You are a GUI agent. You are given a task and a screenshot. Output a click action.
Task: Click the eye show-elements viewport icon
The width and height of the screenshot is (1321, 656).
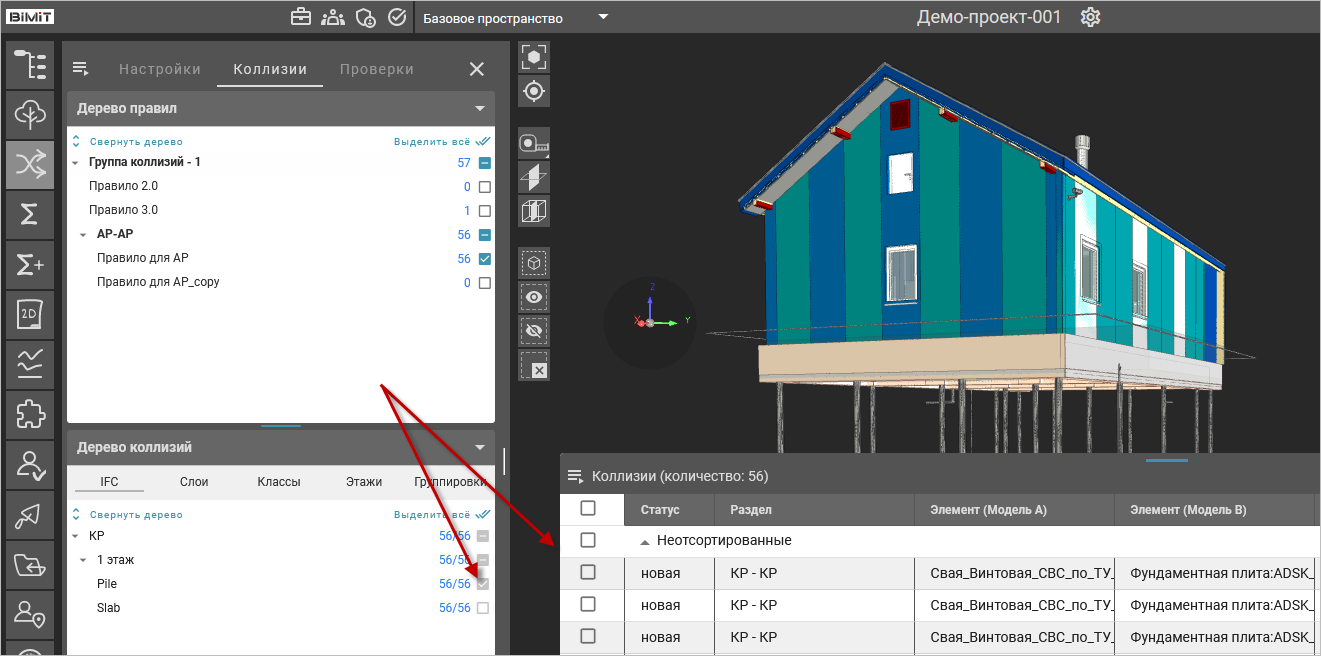point(534,297)
